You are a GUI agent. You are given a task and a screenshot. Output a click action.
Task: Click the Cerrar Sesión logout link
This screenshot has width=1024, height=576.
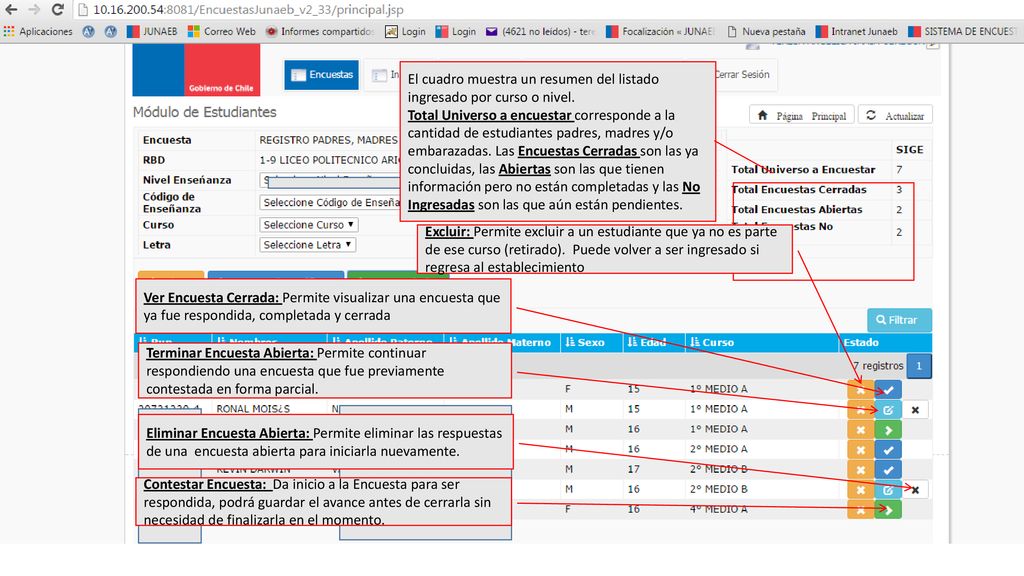coord(743,74)
